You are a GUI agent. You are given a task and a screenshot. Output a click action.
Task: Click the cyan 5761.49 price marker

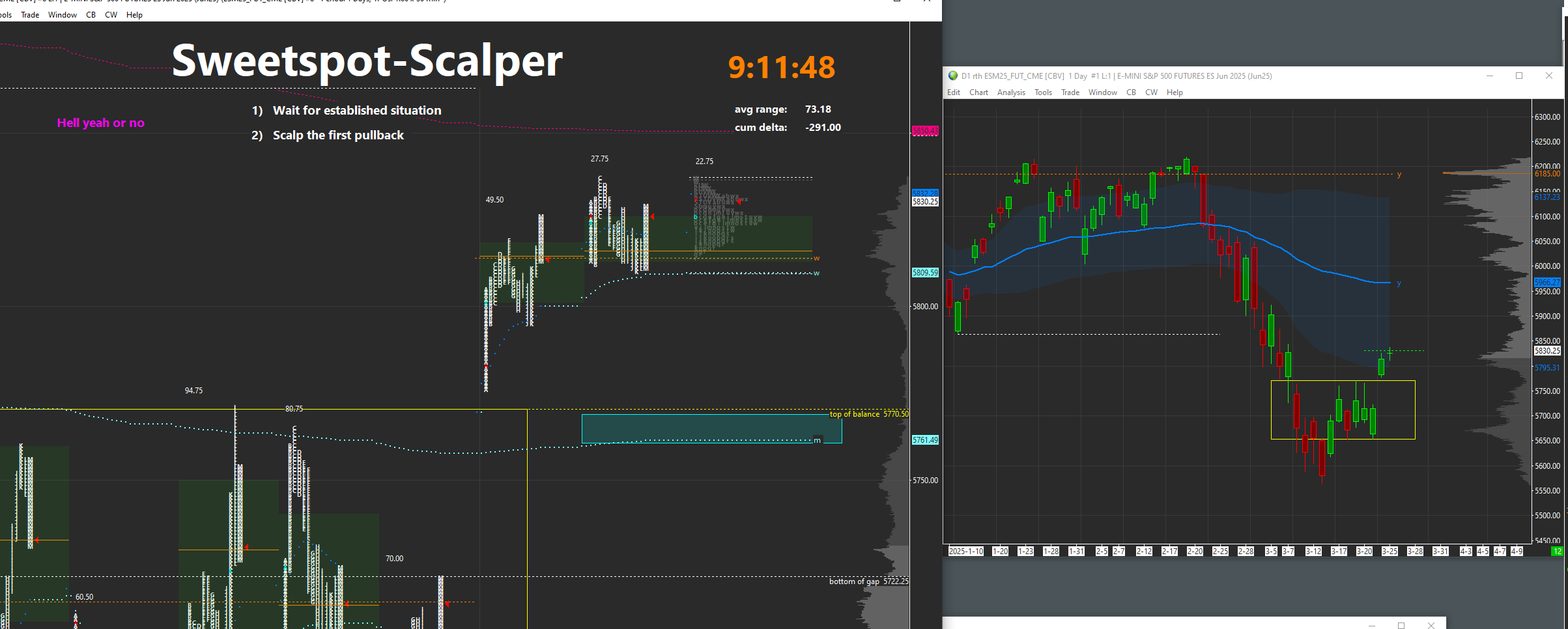pyautogui.click(x=925, y=440)
